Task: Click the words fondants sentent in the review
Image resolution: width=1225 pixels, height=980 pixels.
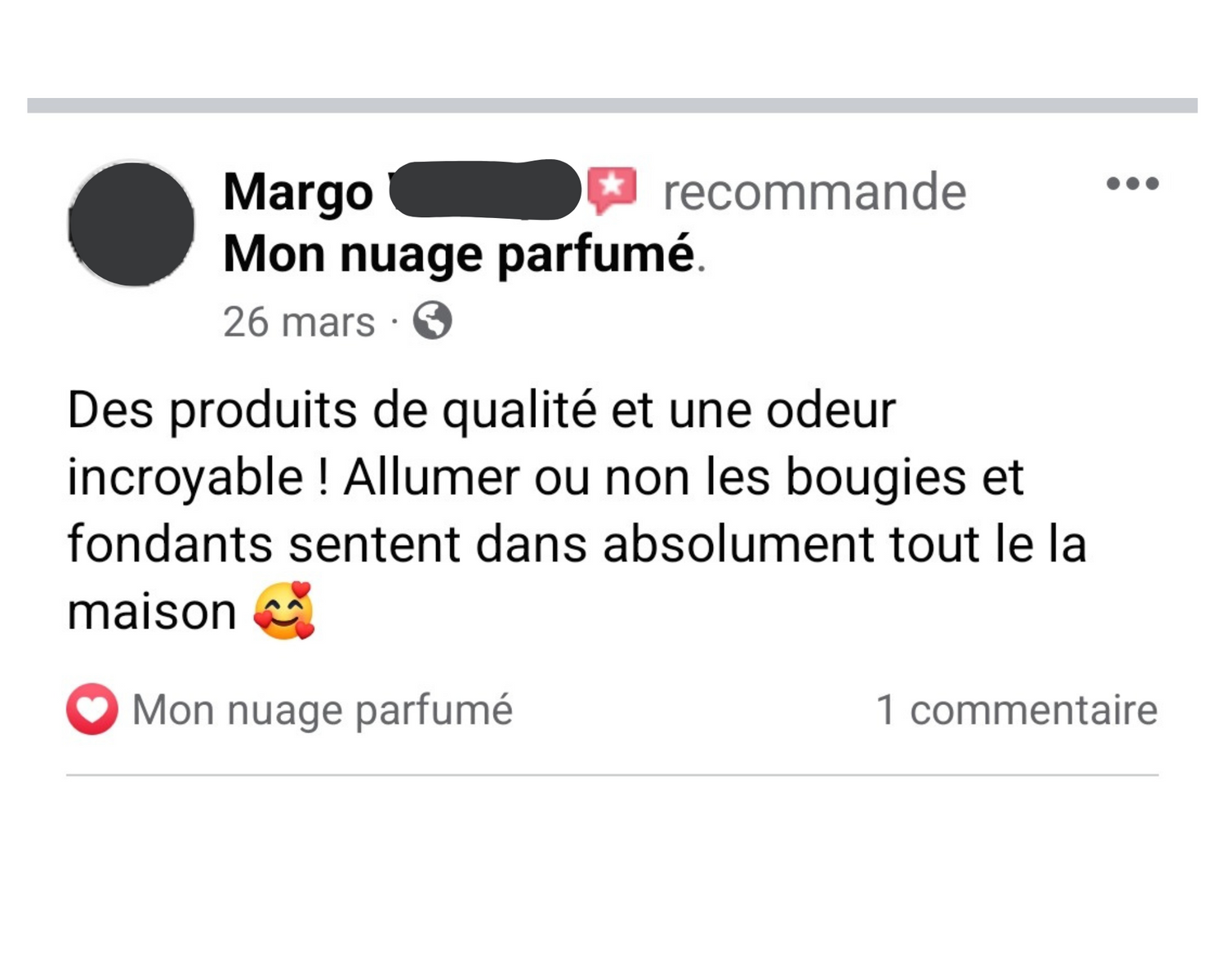Action: point(264,545)
